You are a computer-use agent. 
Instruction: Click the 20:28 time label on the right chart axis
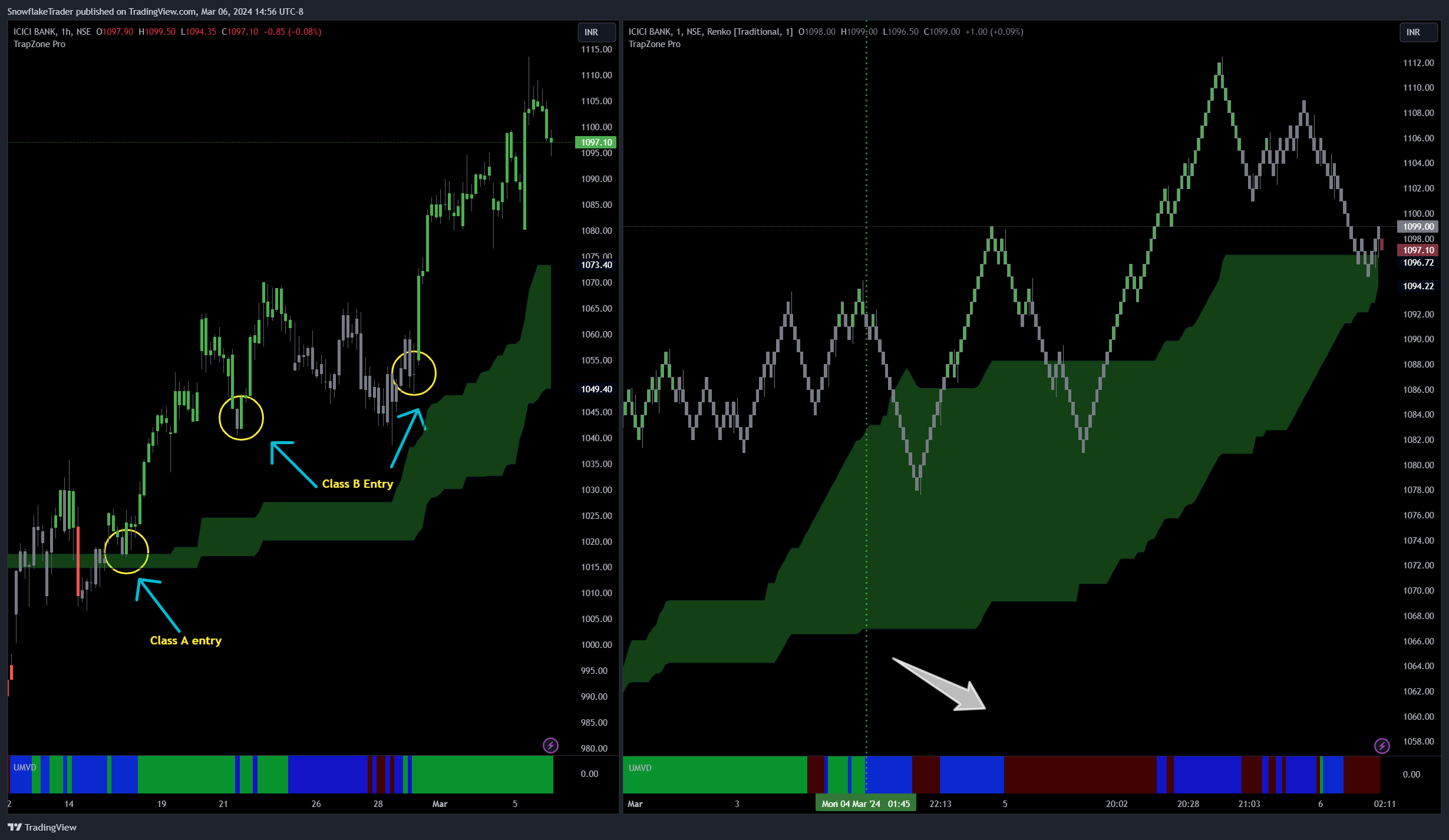[1188, 803]
